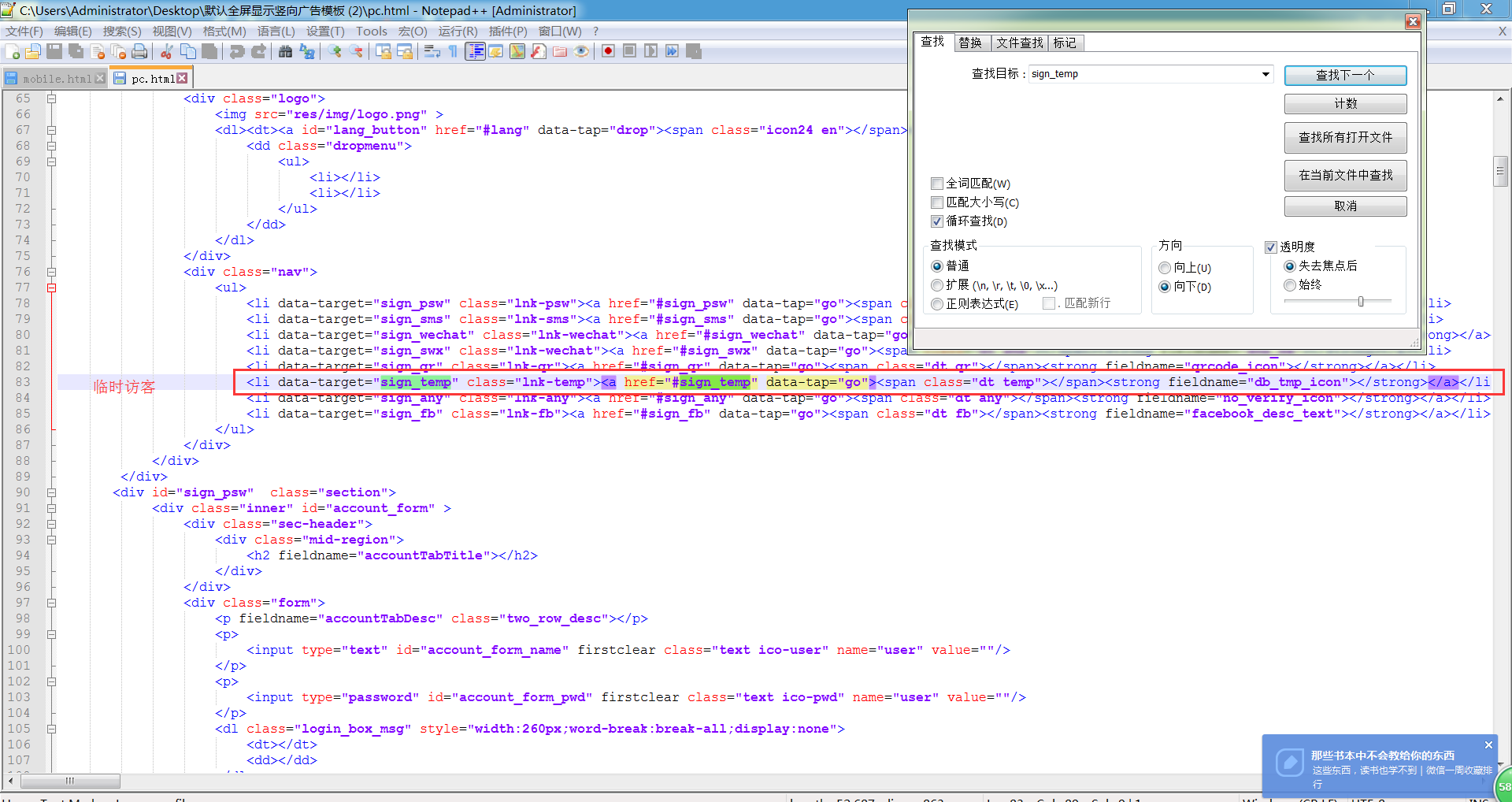Show all characters pilcrow icon
Viewport: 1512px width, 802px height.
click(x=453, y=51)
